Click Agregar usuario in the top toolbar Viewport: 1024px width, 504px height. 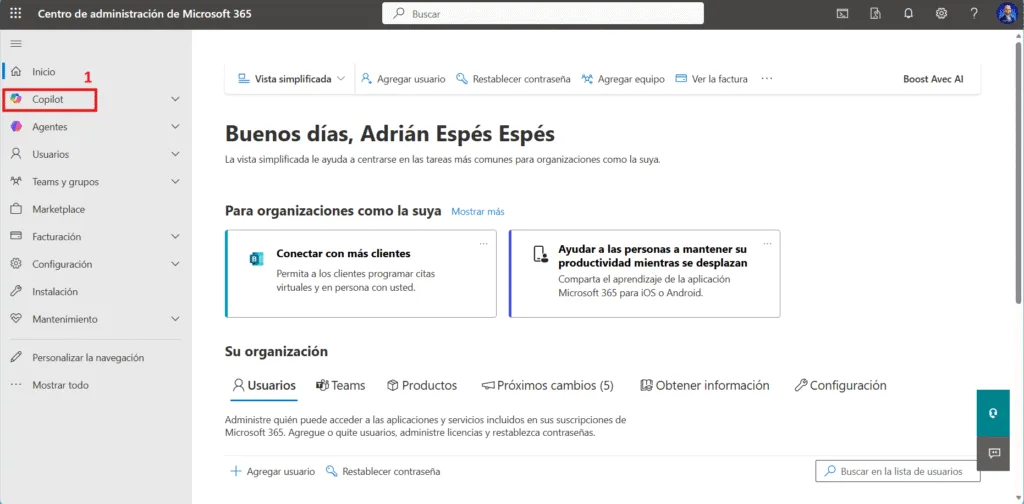click(x=403, y=79)
